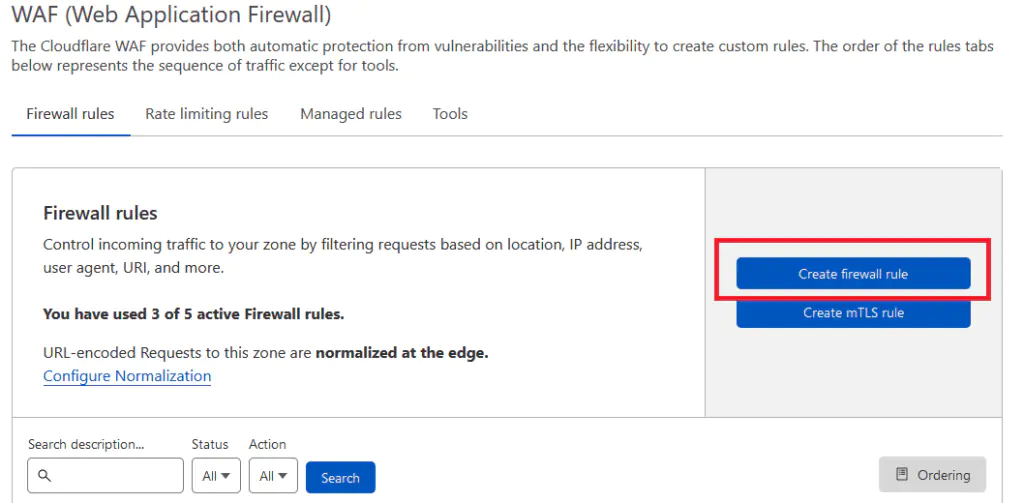This screenshot has height=503, width=1024.
Task: Click the Create firewall rule button
Action: click(852, 274)
